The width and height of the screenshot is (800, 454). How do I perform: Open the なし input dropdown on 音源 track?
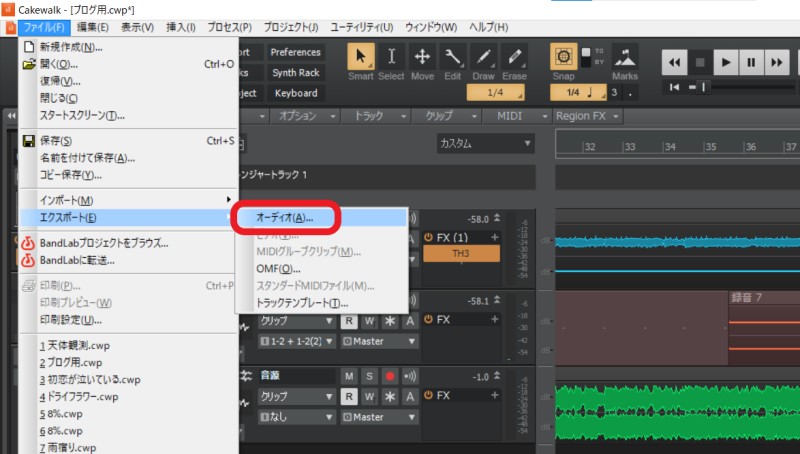point(296,417)
